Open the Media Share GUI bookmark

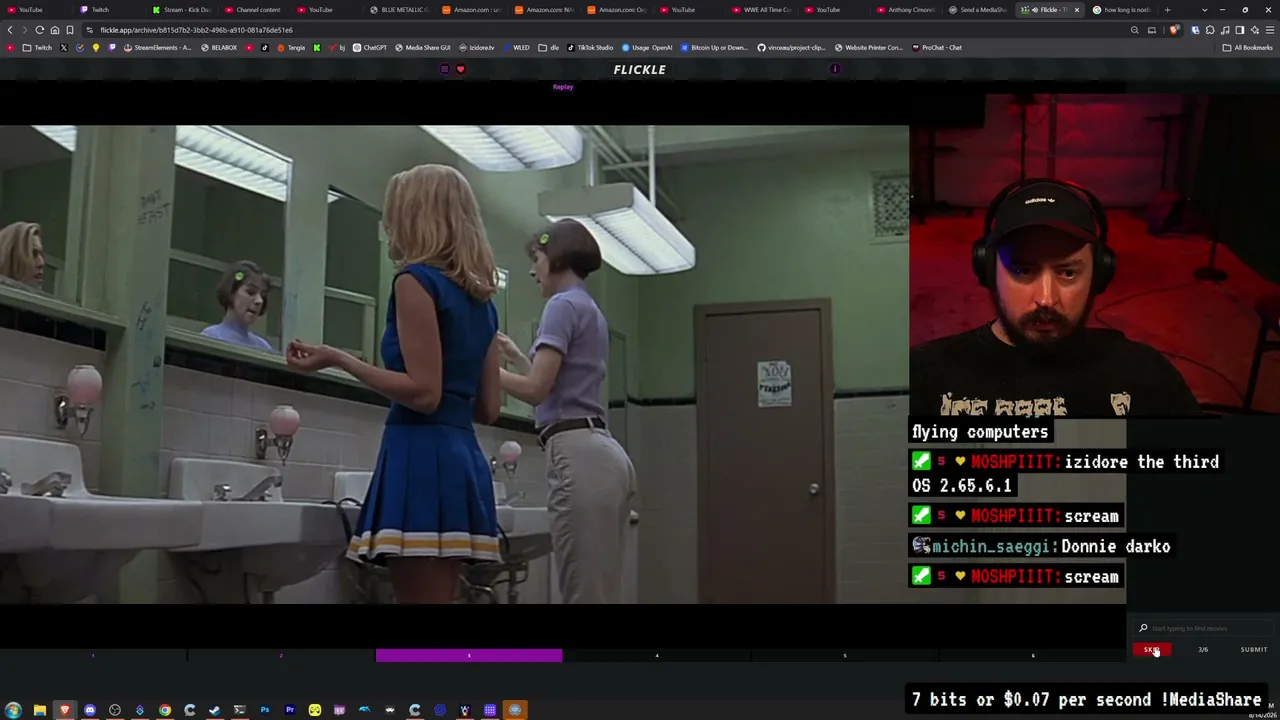coord(423,48)
